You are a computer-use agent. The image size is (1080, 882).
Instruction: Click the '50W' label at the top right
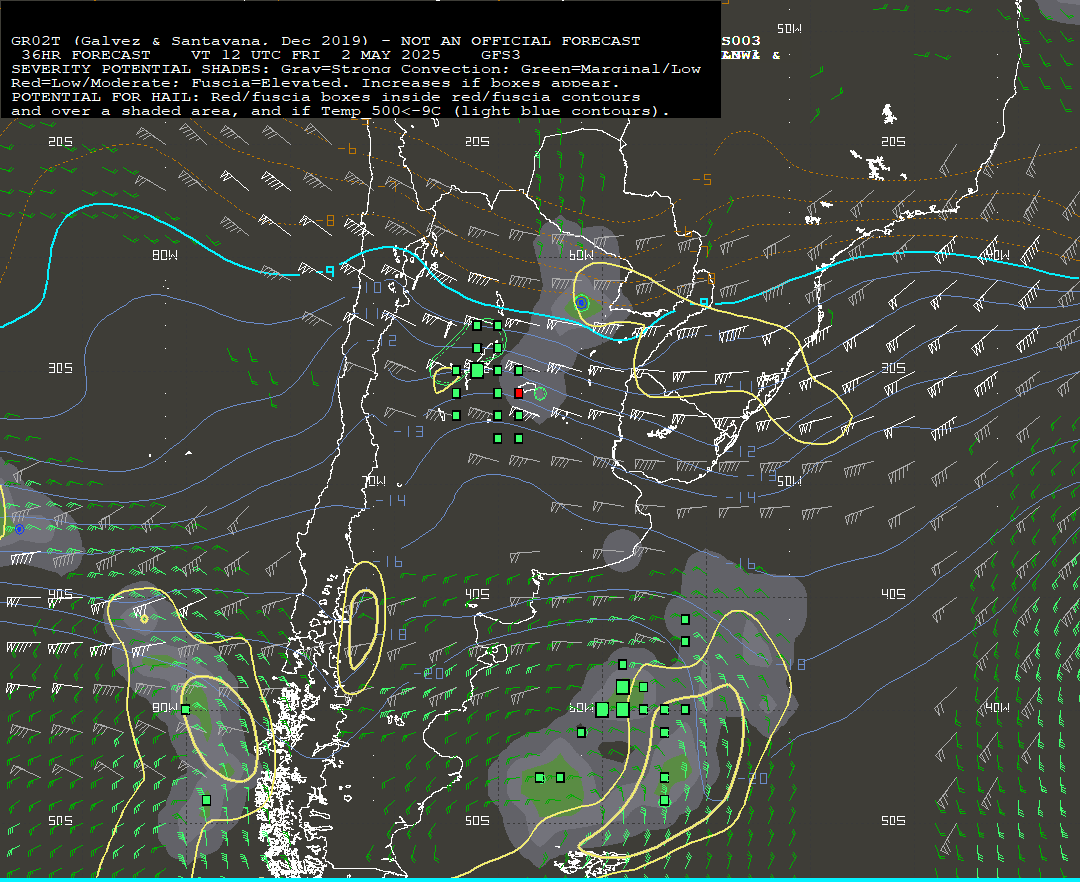(789, 28)
